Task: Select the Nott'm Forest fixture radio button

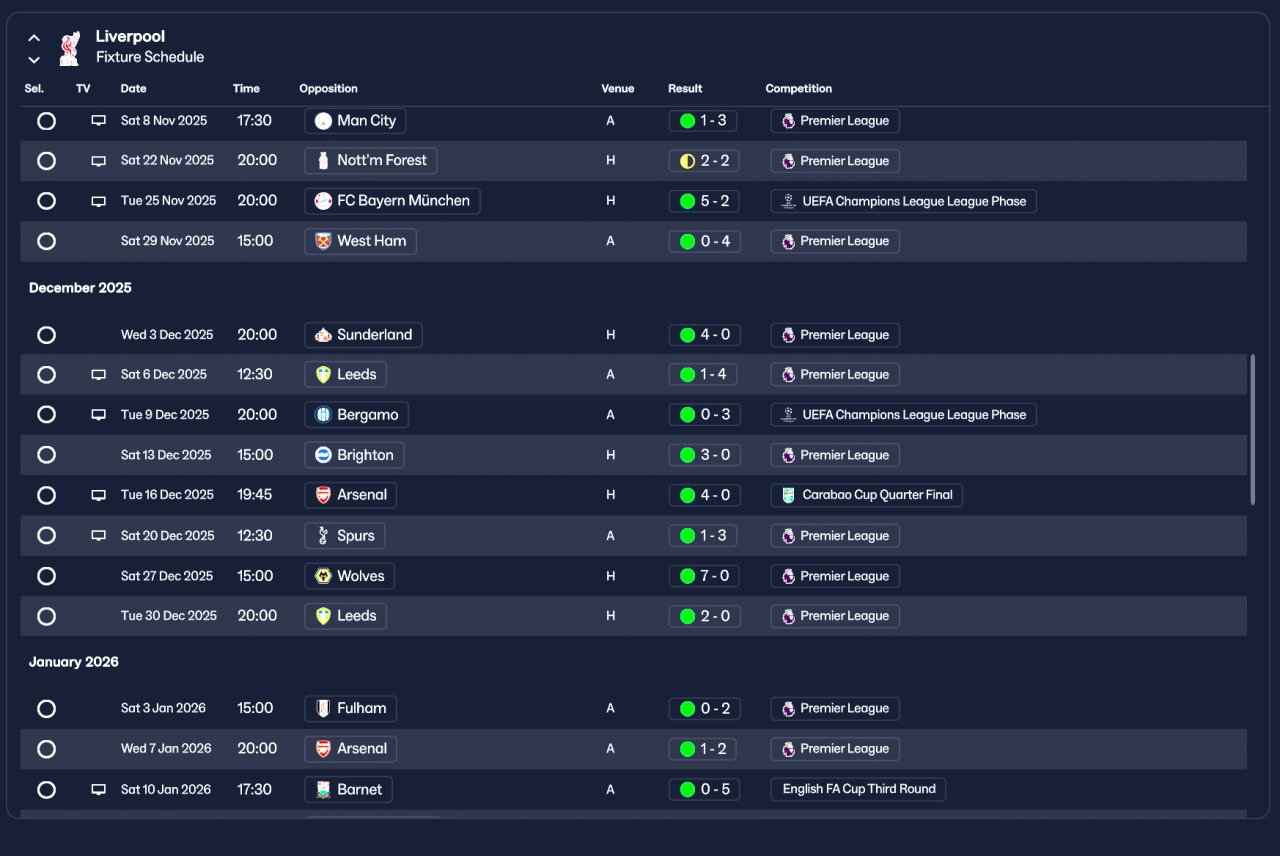Action: click(x=46, y=161)
